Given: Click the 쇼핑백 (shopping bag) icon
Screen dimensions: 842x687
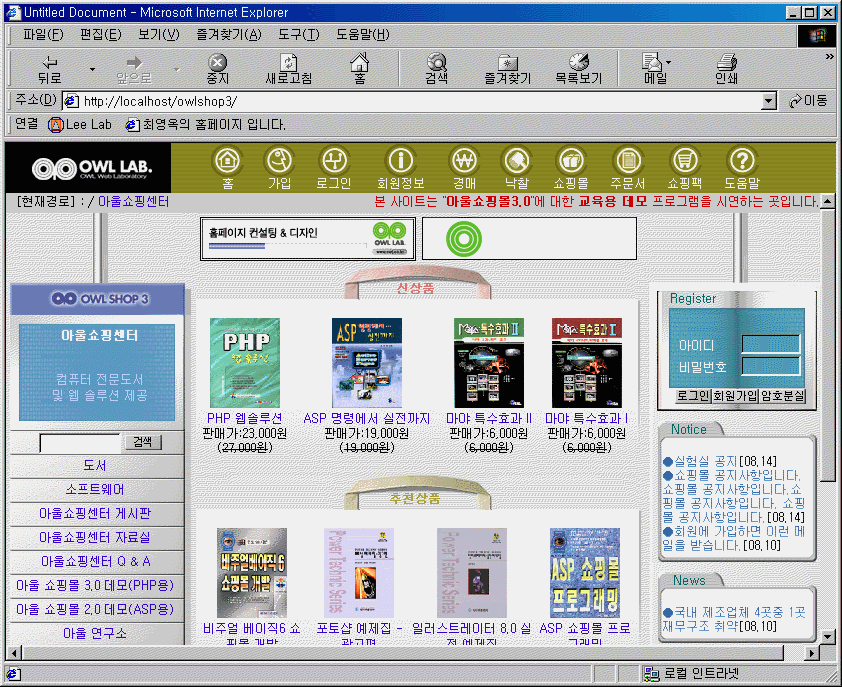Looking at the screenshot, I should coord(685,161).
